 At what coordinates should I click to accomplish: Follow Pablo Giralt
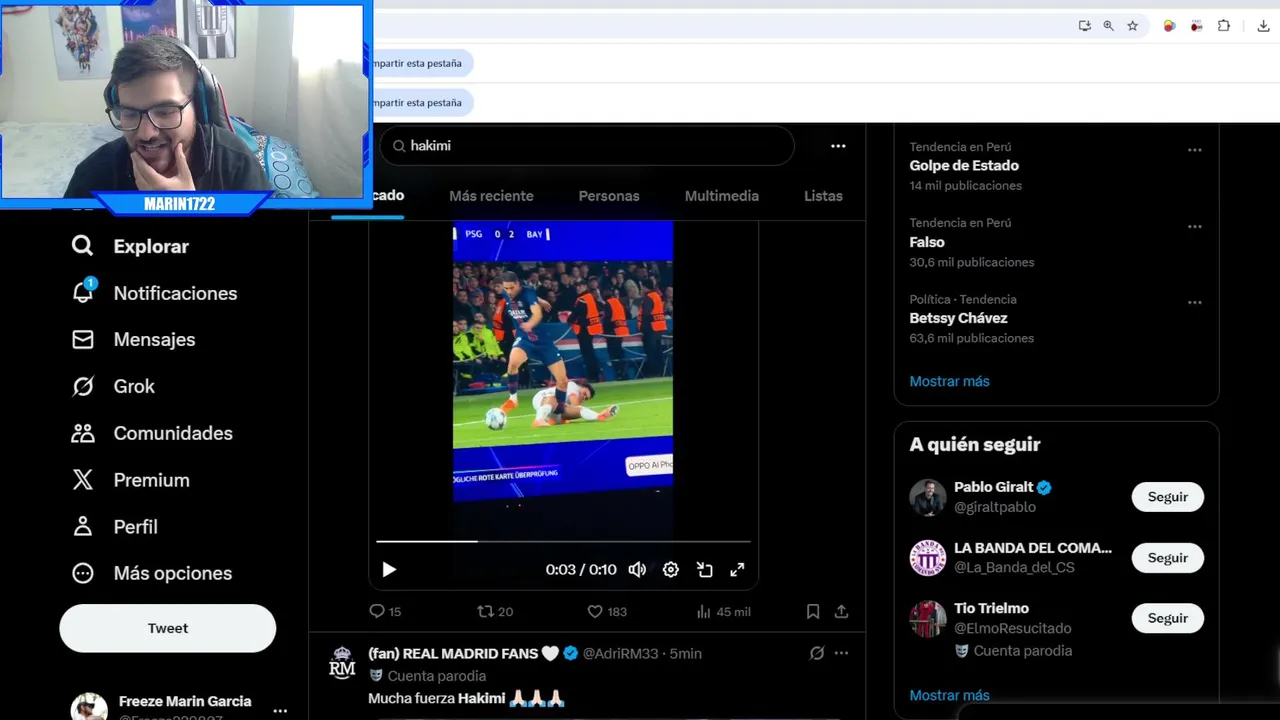[1167, 497]
